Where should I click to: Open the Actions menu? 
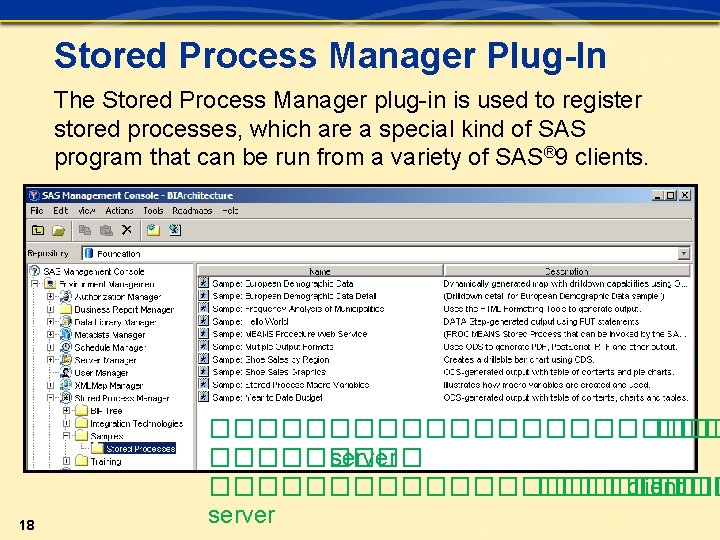(119, 211)
